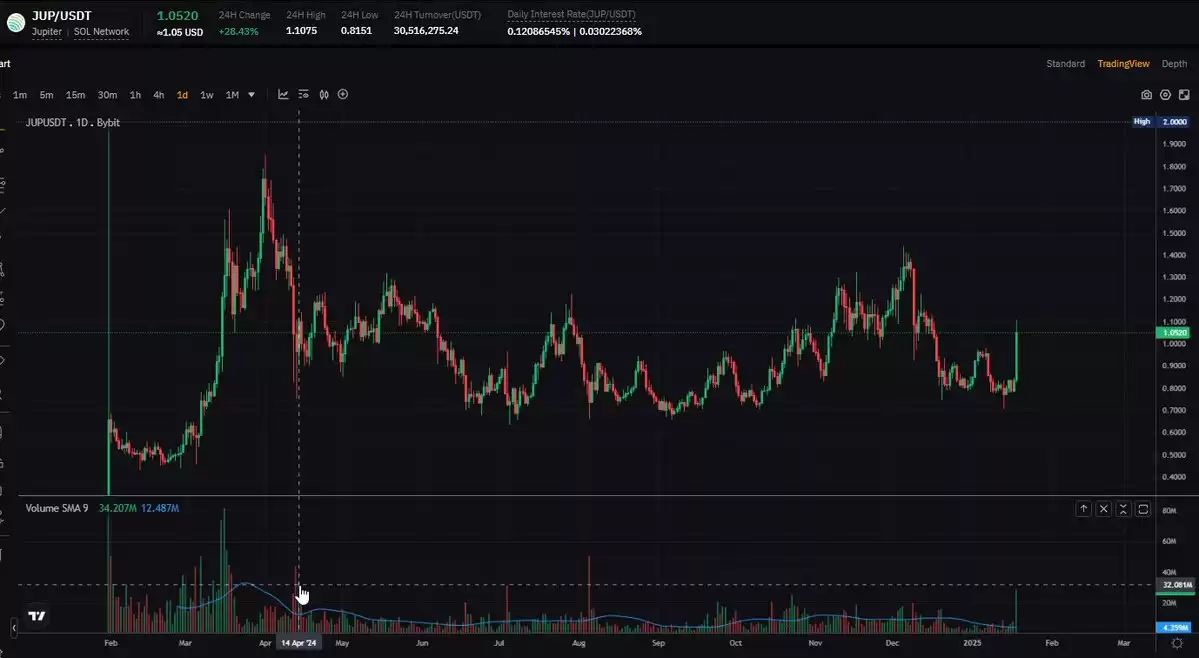Screen dimensions: 1199x658
Task: Select the 15m timeframe
Action: click(x=75, y=95)
